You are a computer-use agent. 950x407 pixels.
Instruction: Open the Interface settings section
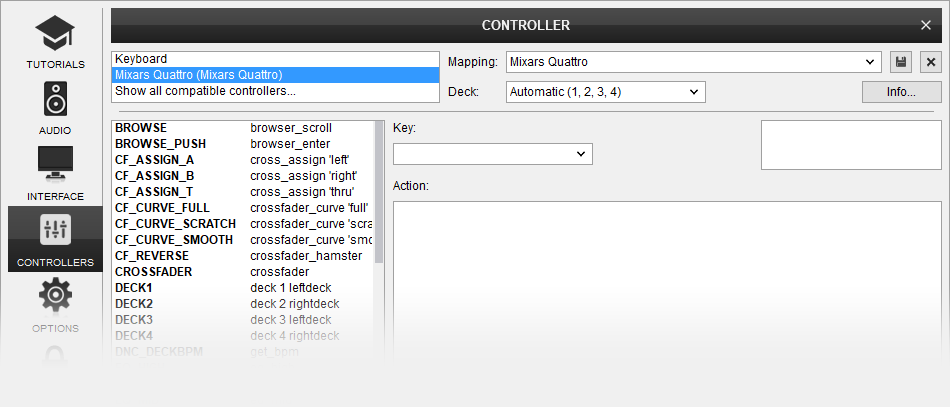click(55, 173)
